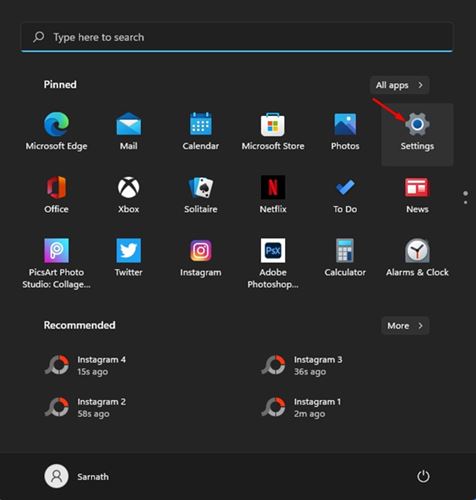Launch Adobe Photoshop Express

coord(273,263)
